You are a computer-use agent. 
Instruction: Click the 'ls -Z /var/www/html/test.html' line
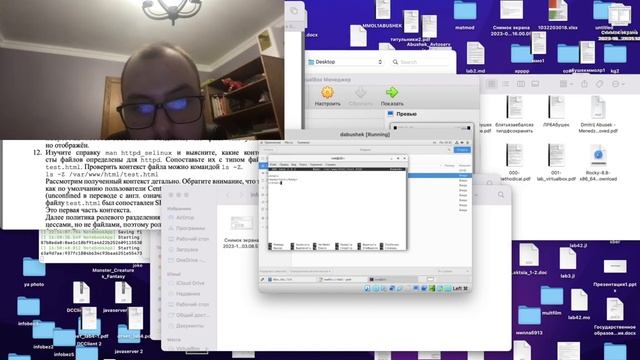pyautogui.click(x=102, y=174)
